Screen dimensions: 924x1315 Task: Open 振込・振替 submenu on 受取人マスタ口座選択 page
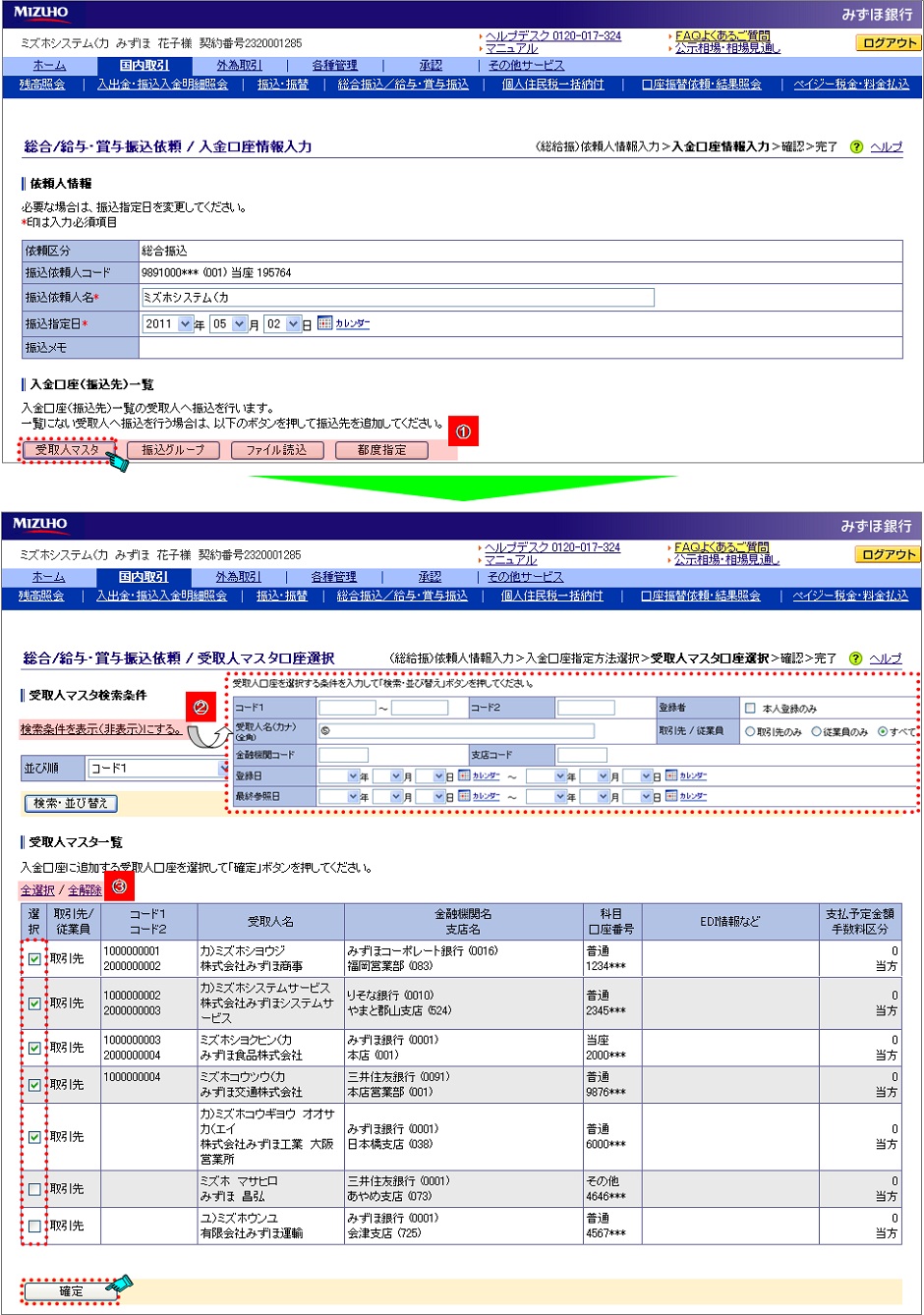pyautogui.click(x=282, y=596)
